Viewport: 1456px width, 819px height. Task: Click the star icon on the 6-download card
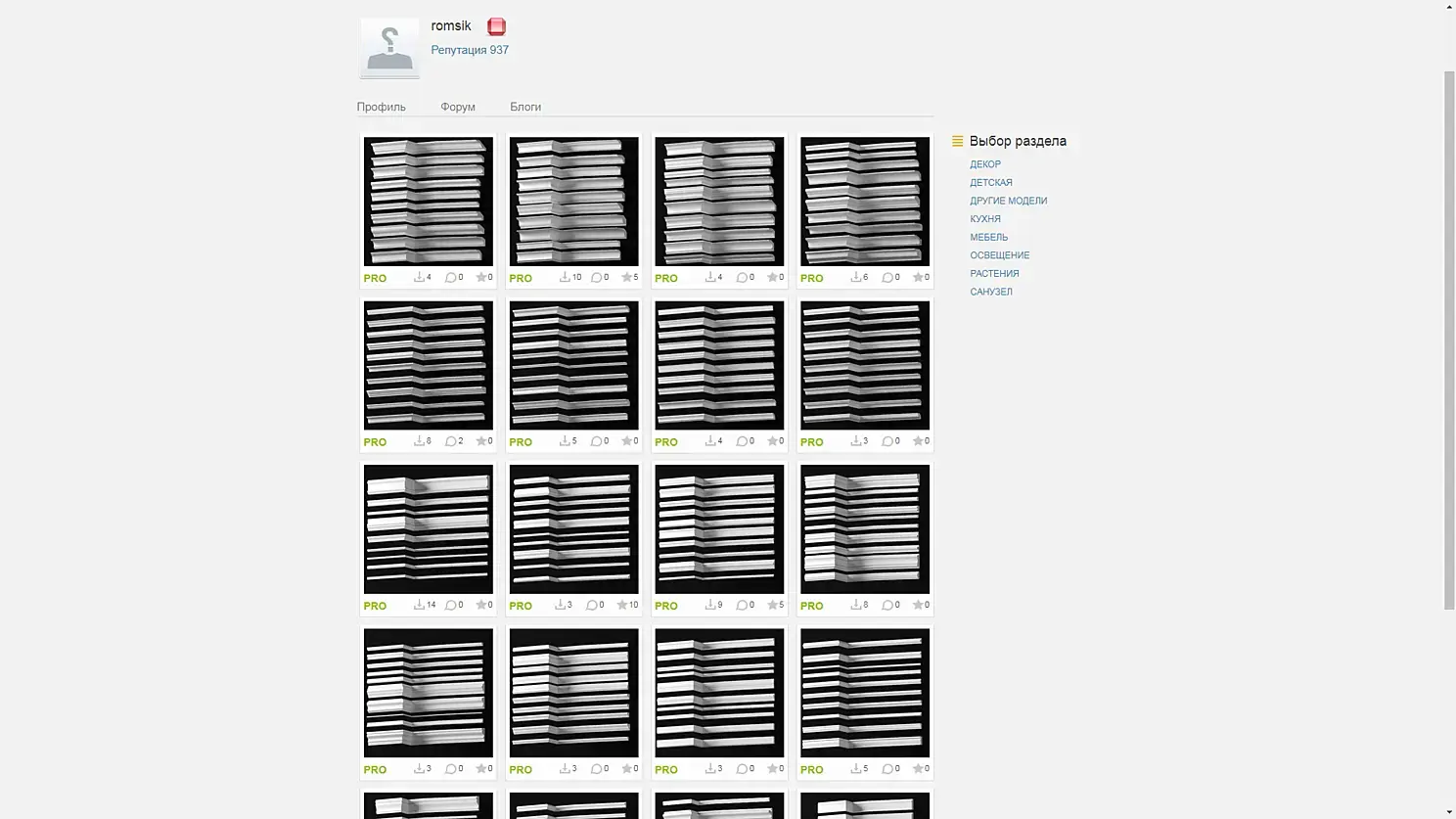pos(918,278)
